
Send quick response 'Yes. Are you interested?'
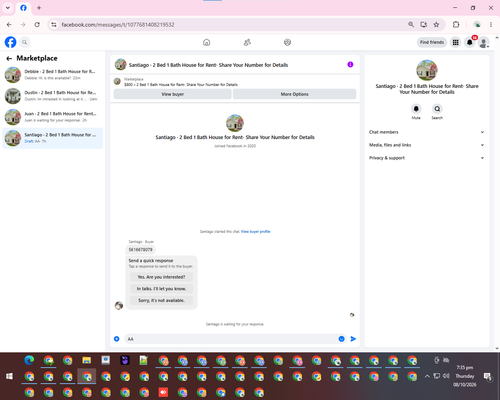point(161,277)
